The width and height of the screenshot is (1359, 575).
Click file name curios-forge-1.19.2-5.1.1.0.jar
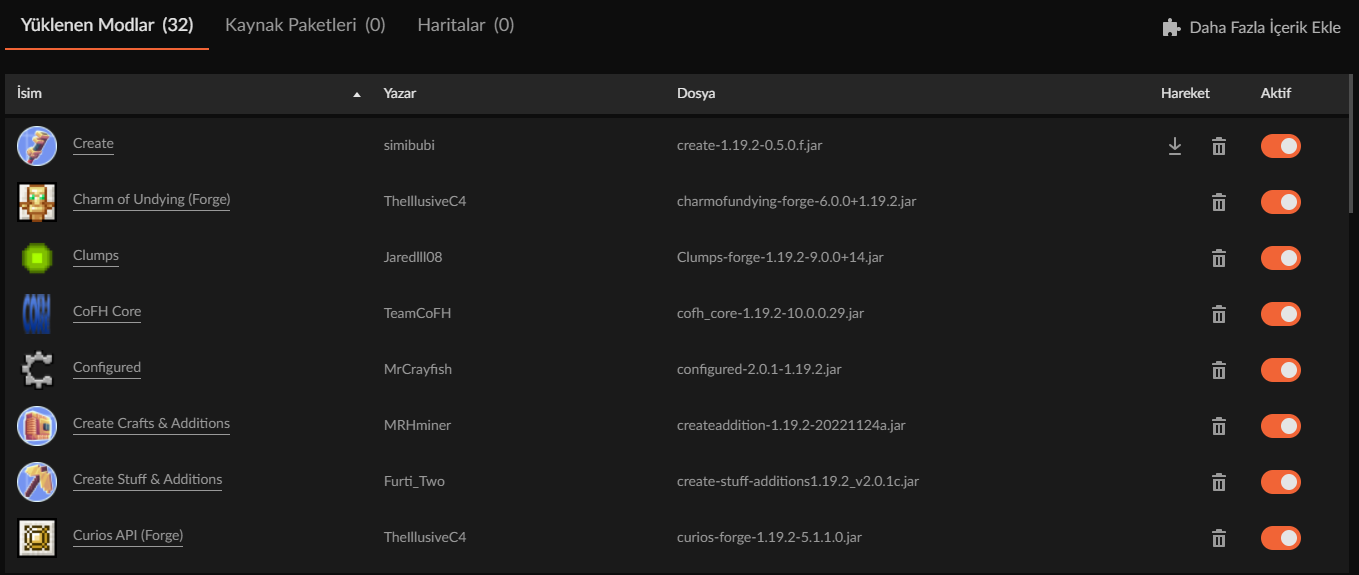(x=769, y=537)
